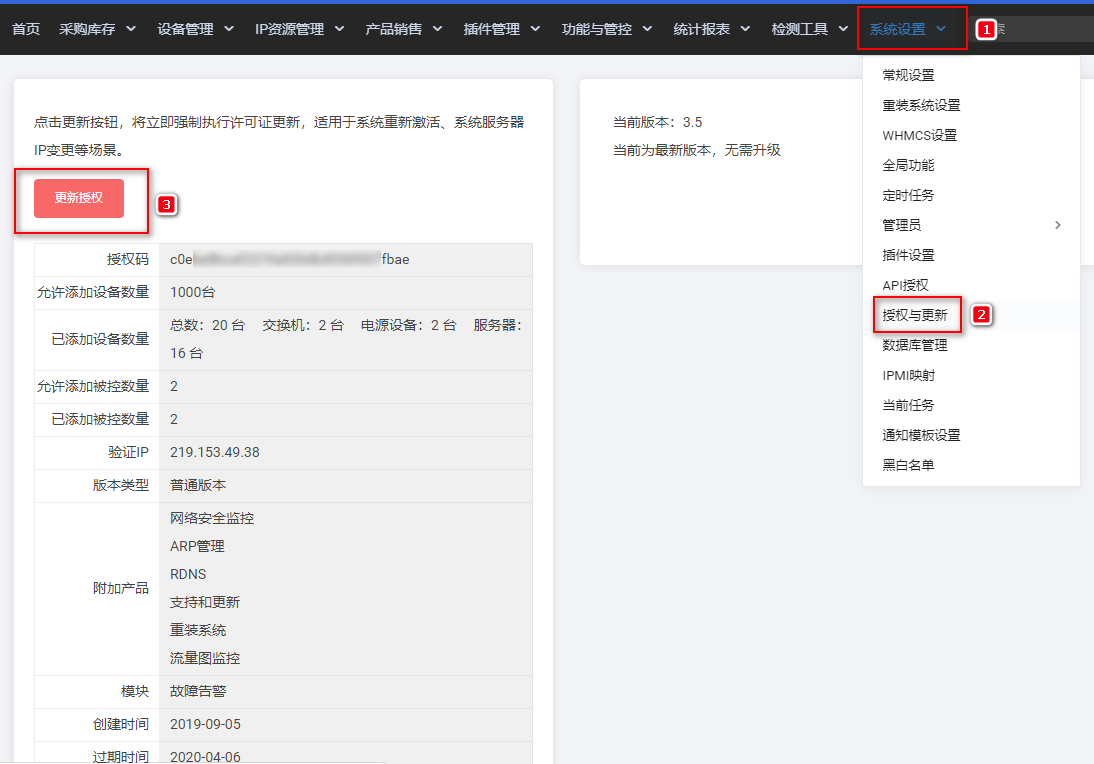1094x764 pixels.
Task: Open the 统计报表 dropdown
Action: 712,29
